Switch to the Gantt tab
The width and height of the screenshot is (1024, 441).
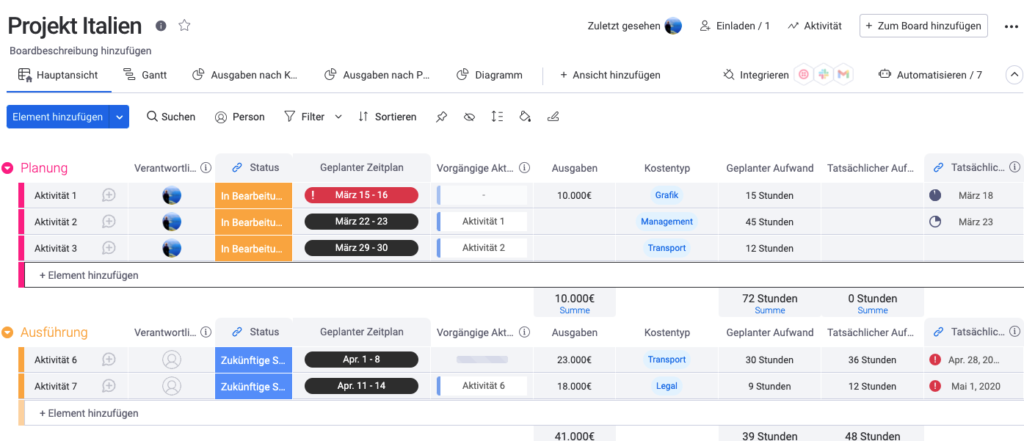click(x=145, y=75)
